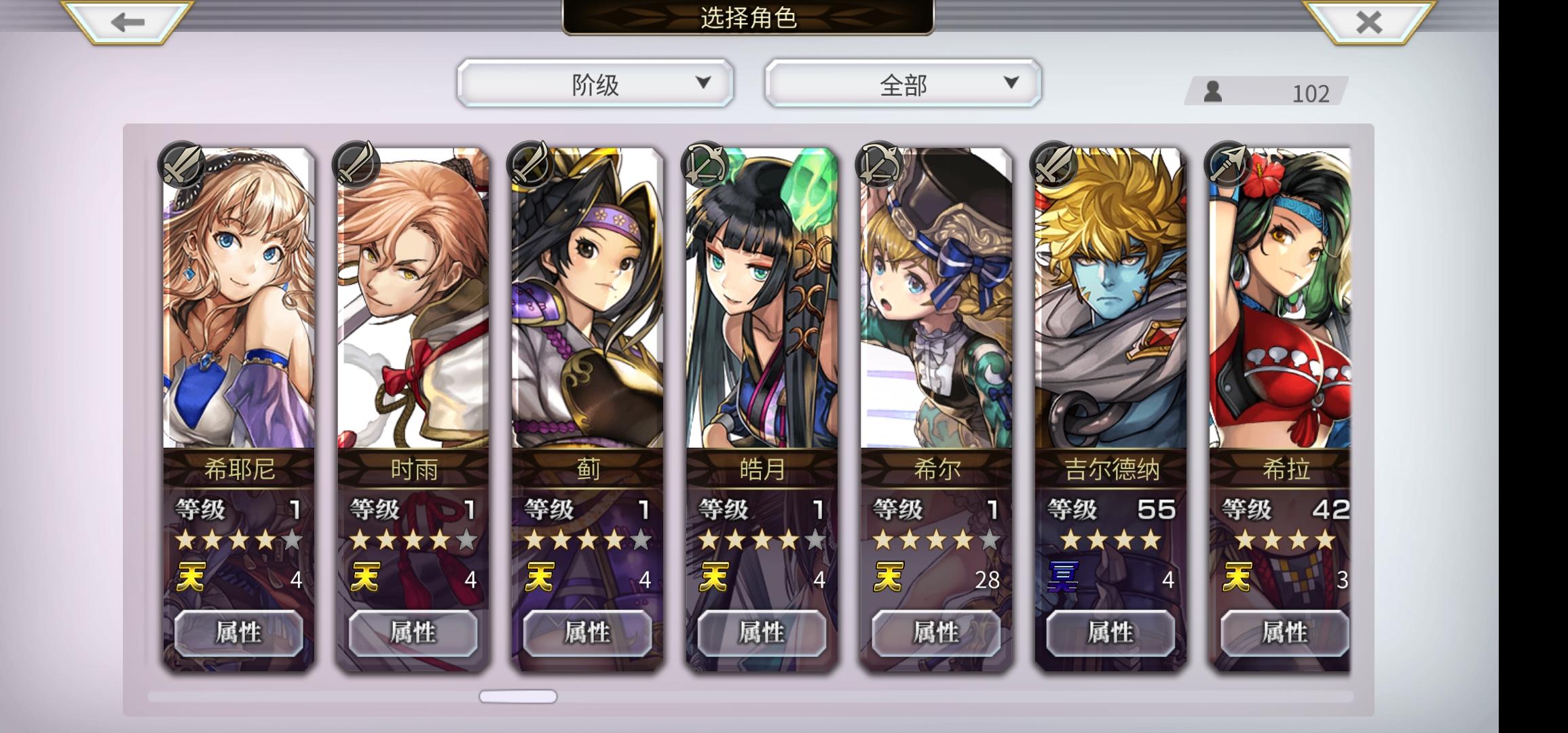This screenshot has width=1568, height=733.
Task: Click the blue 冥 element icon on 吉尔德纳 card
Action: click(x=1063, y=577)
